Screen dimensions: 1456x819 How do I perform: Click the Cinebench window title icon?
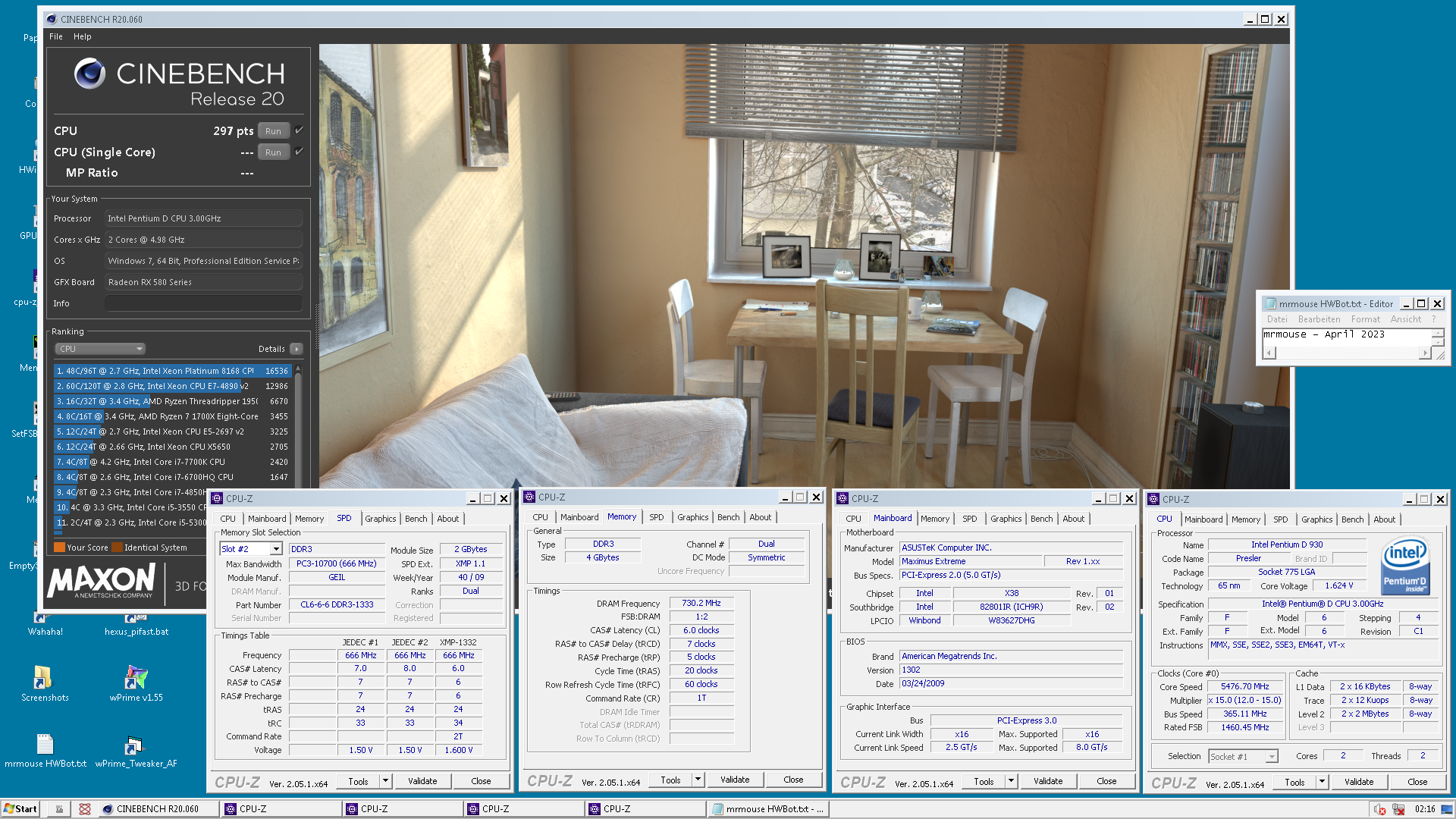click(x=52, y=19)
